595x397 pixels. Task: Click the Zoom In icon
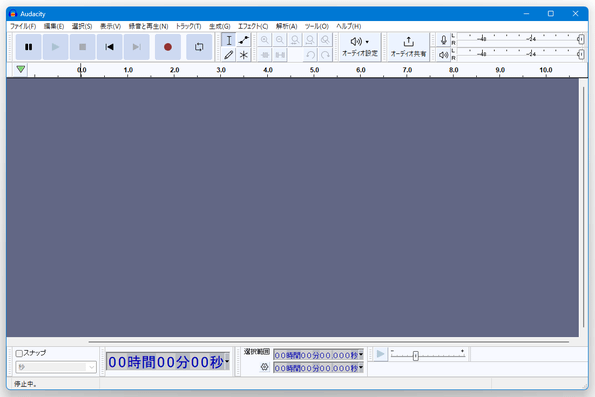click(264, 40)
